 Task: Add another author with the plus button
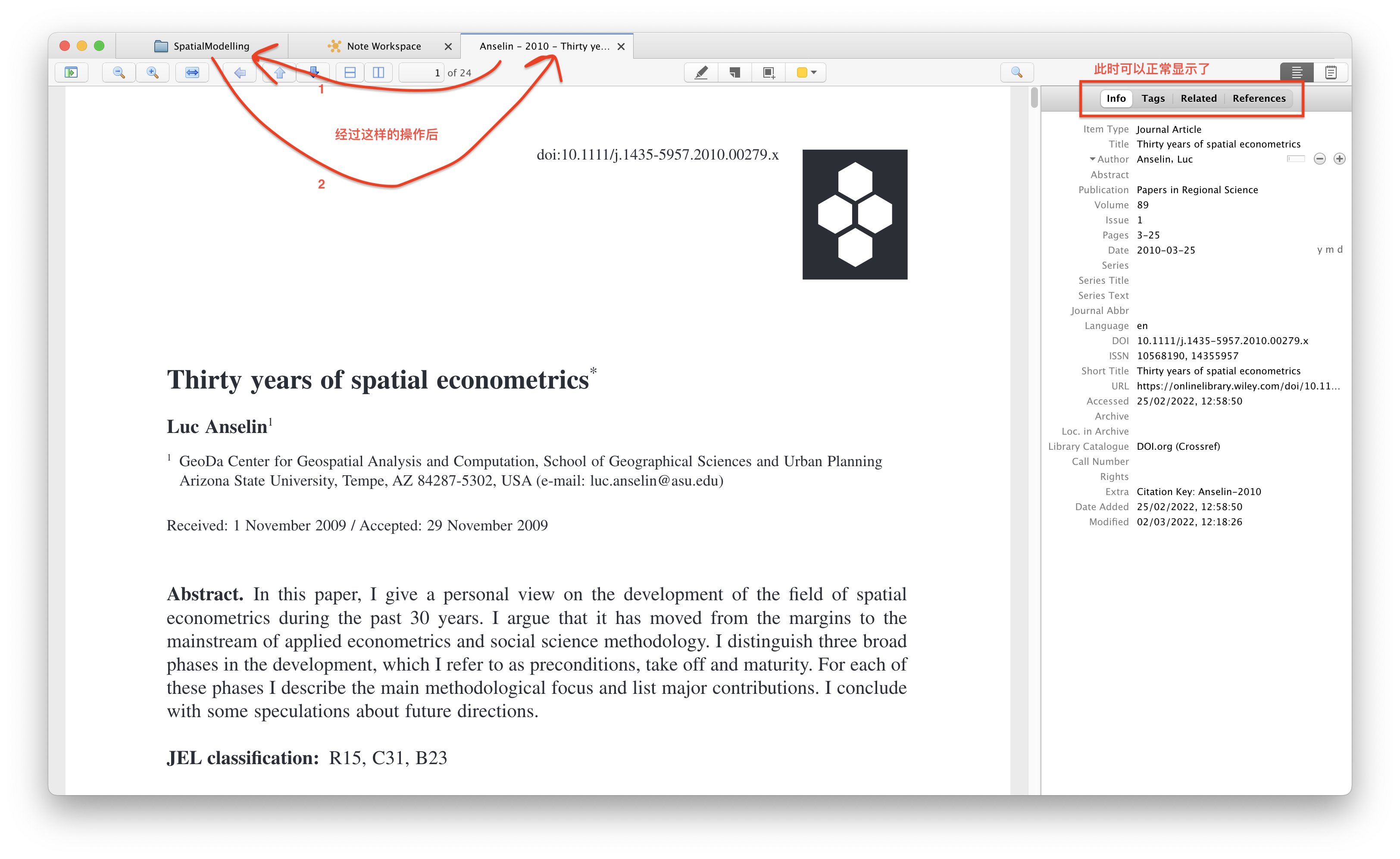[1339, 159]
